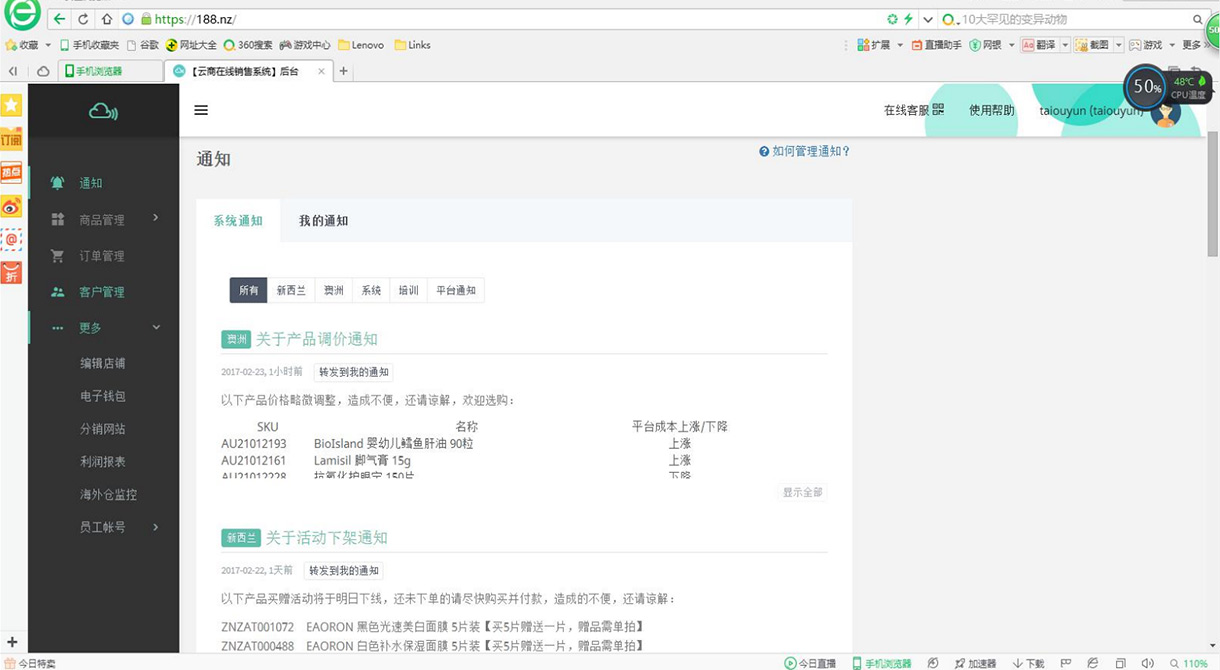Open the 网银 dropdown arrow
Viewport: 1220px width, 670px height.
[1011, 45]
